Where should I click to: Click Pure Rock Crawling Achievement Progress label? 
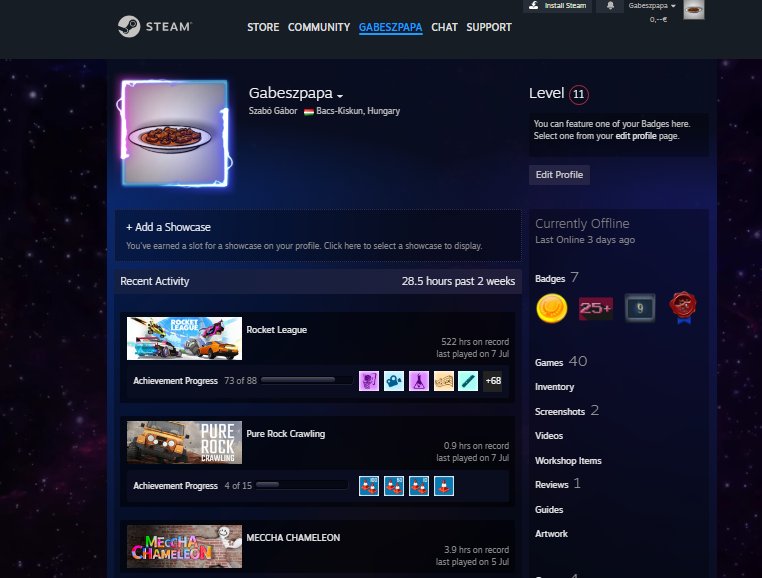(175, 486)
